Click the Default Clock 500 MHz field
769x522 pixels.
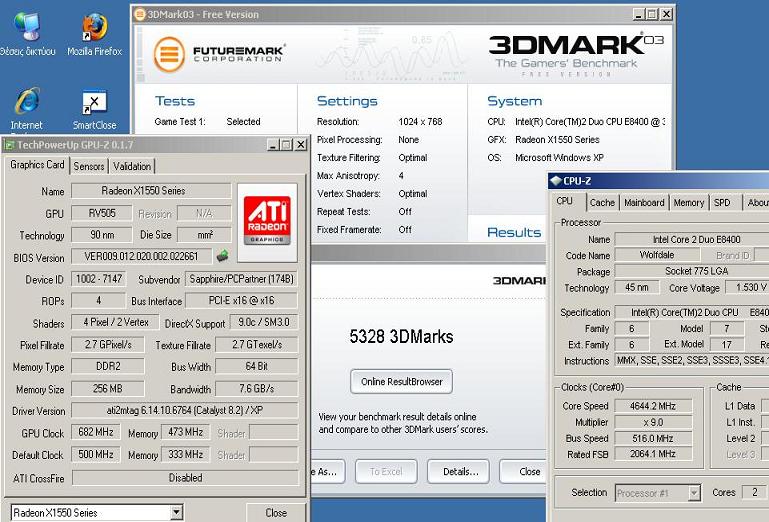click(96, 454)
